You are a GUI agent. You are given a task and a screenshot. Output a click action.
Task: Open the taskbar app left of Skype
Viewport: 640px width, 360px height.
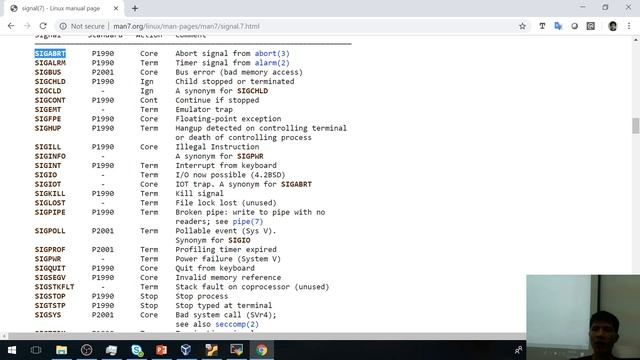point(111,350)
